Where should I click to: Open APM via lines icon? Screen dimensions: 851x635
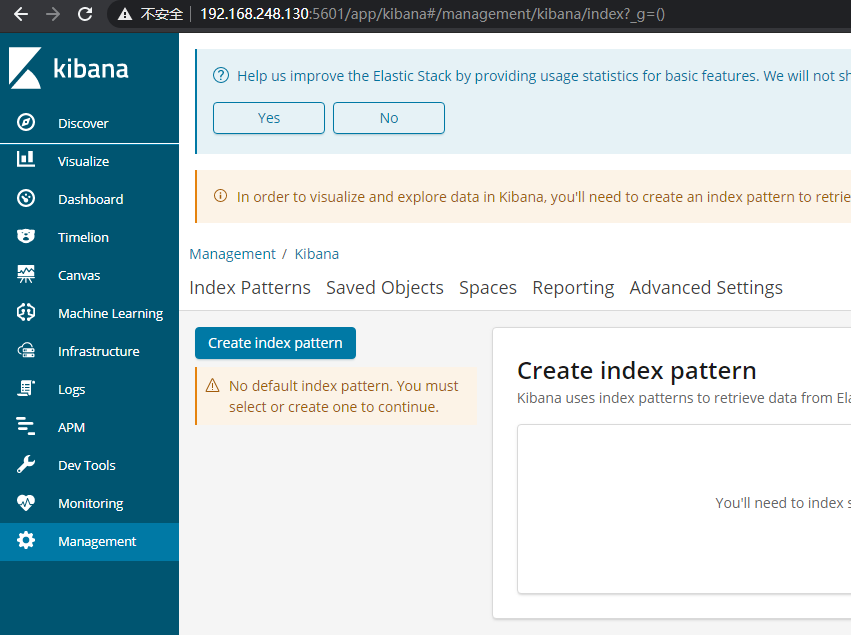(26, 426)
